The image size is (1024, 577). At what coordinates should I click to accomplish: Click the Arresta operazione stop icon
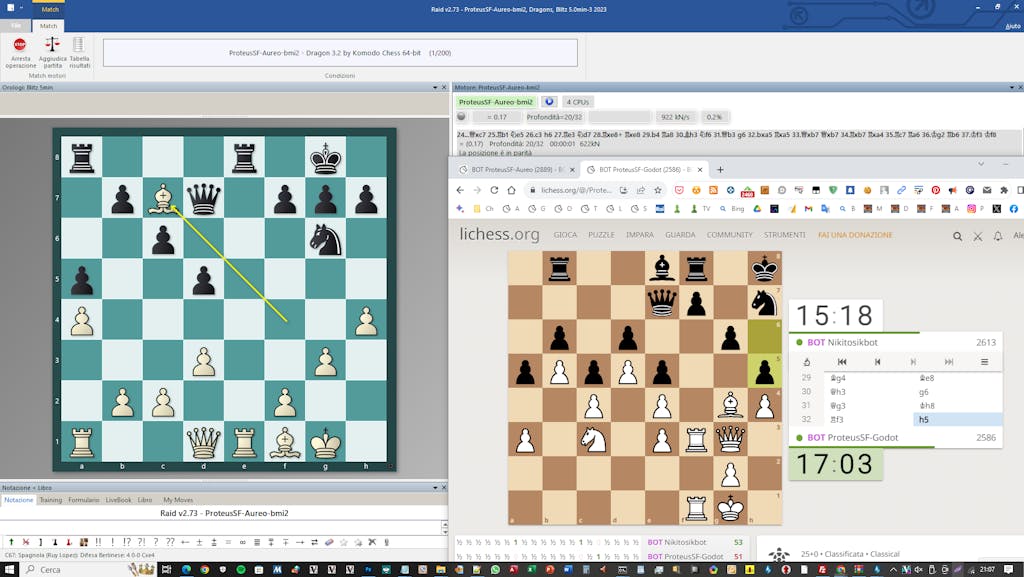(20, 45)
